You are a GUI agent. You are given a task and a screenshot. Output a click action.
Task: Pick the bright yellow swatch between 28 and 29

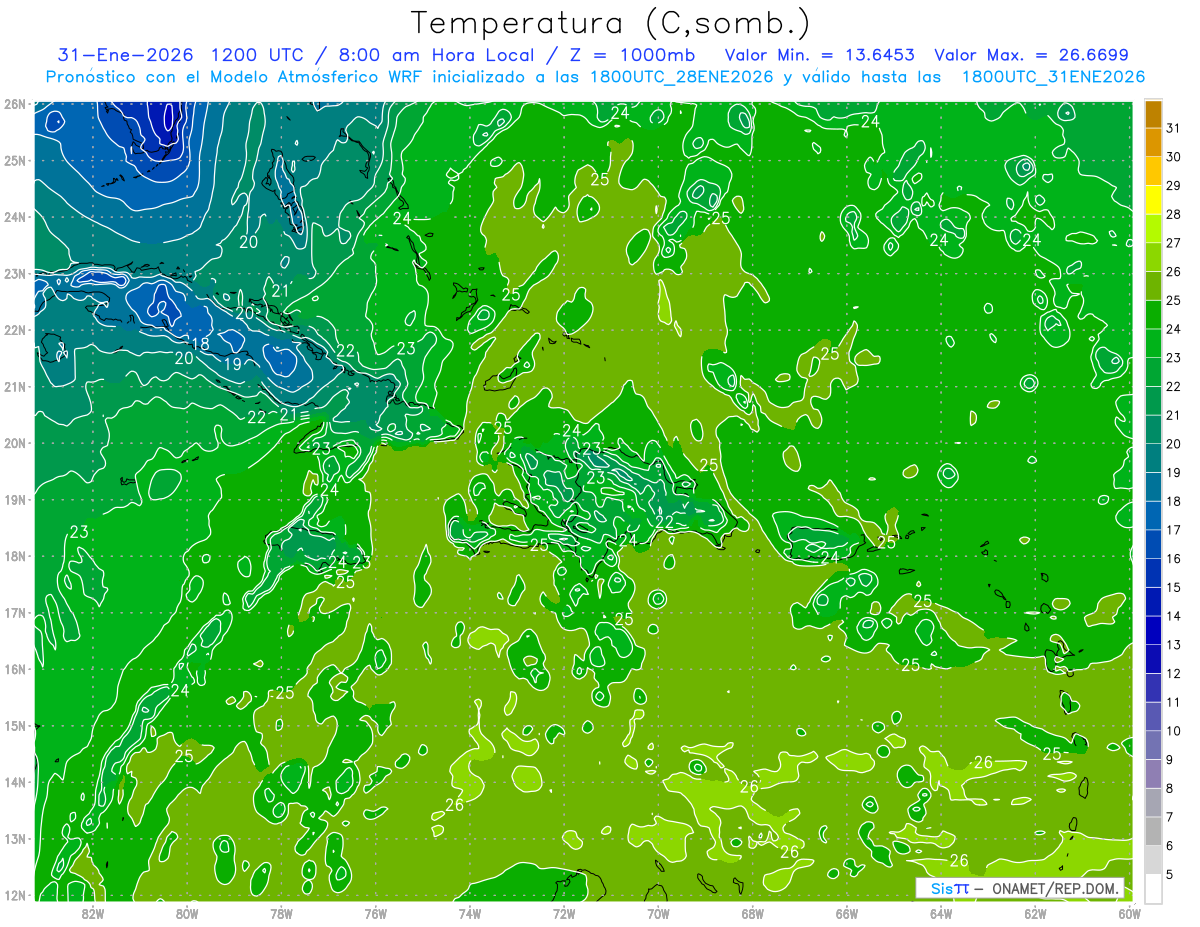[x=1153, y=201]
